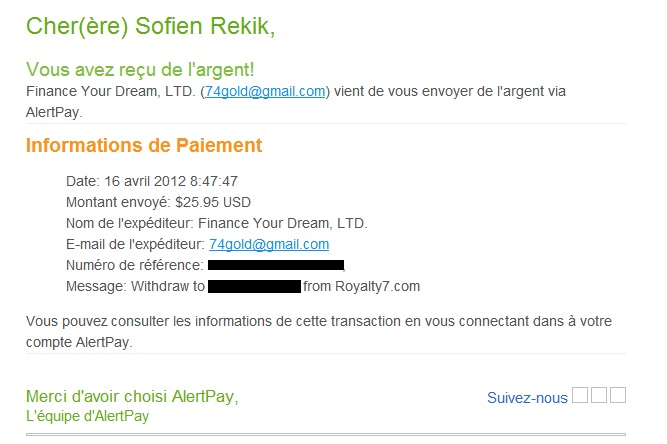Image resolution: width=667 pixels, height=444 pixels.
Task: Click the L'équipe d'AlertPay signature
Action: (x=88, y=416)
